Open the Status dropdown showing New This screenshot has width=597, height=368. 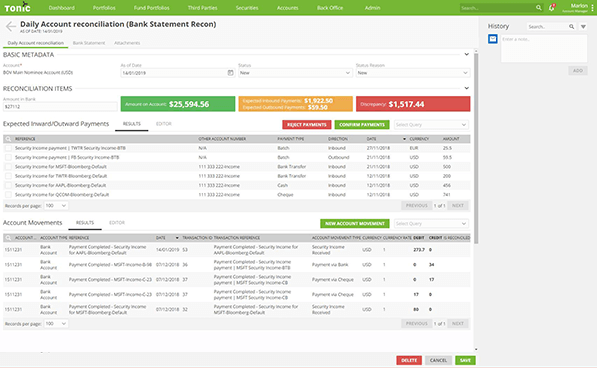coord(295,73)
